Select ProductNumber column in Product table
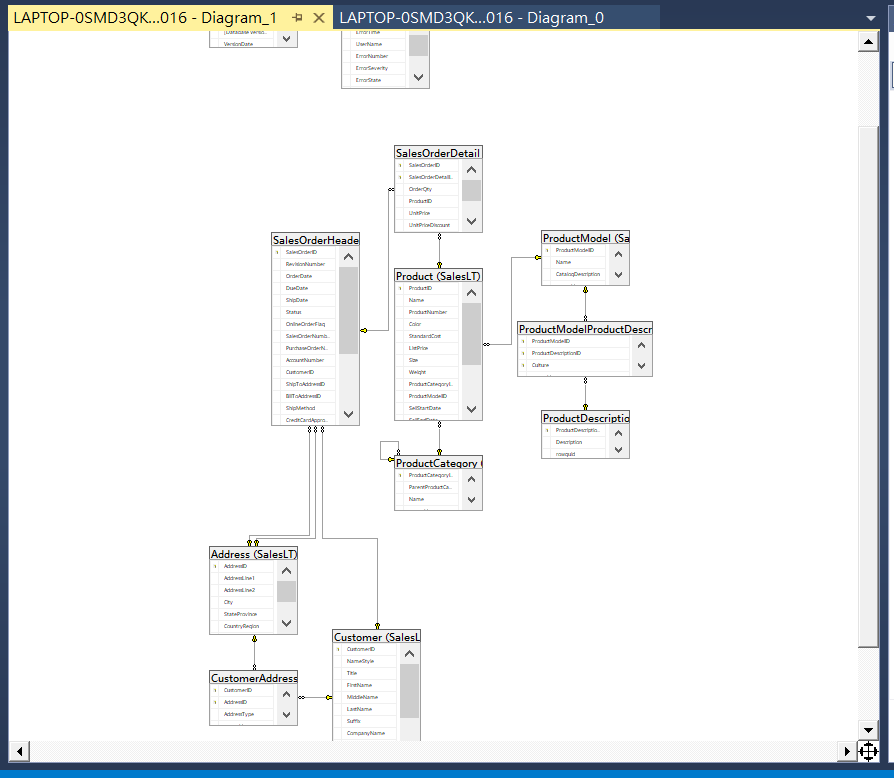The width and height of the screenshot is (894, 778). 427,312
